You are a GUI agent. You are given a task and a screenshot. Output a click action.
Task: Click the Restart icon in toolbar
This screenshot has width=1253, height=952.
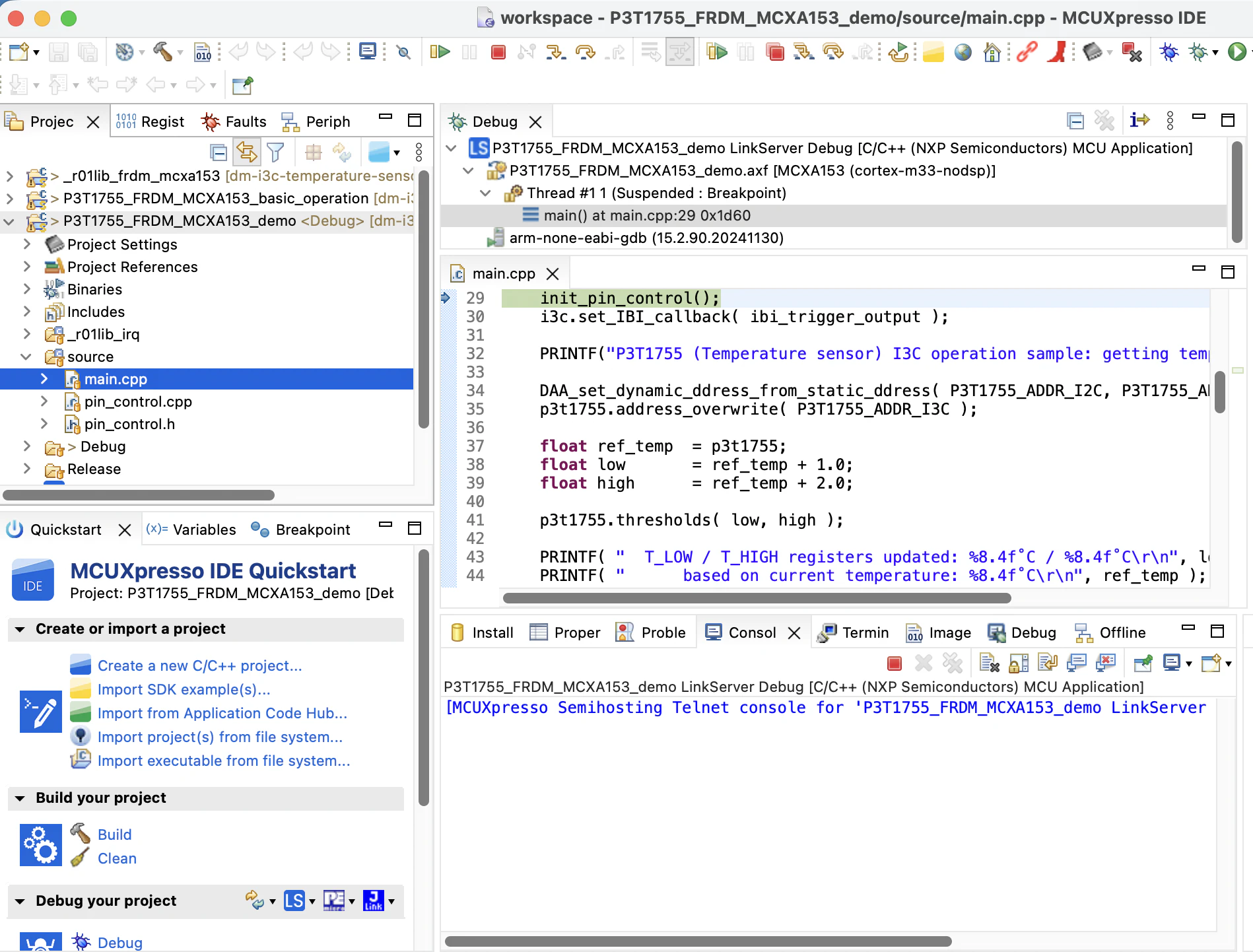coord(898,51)
